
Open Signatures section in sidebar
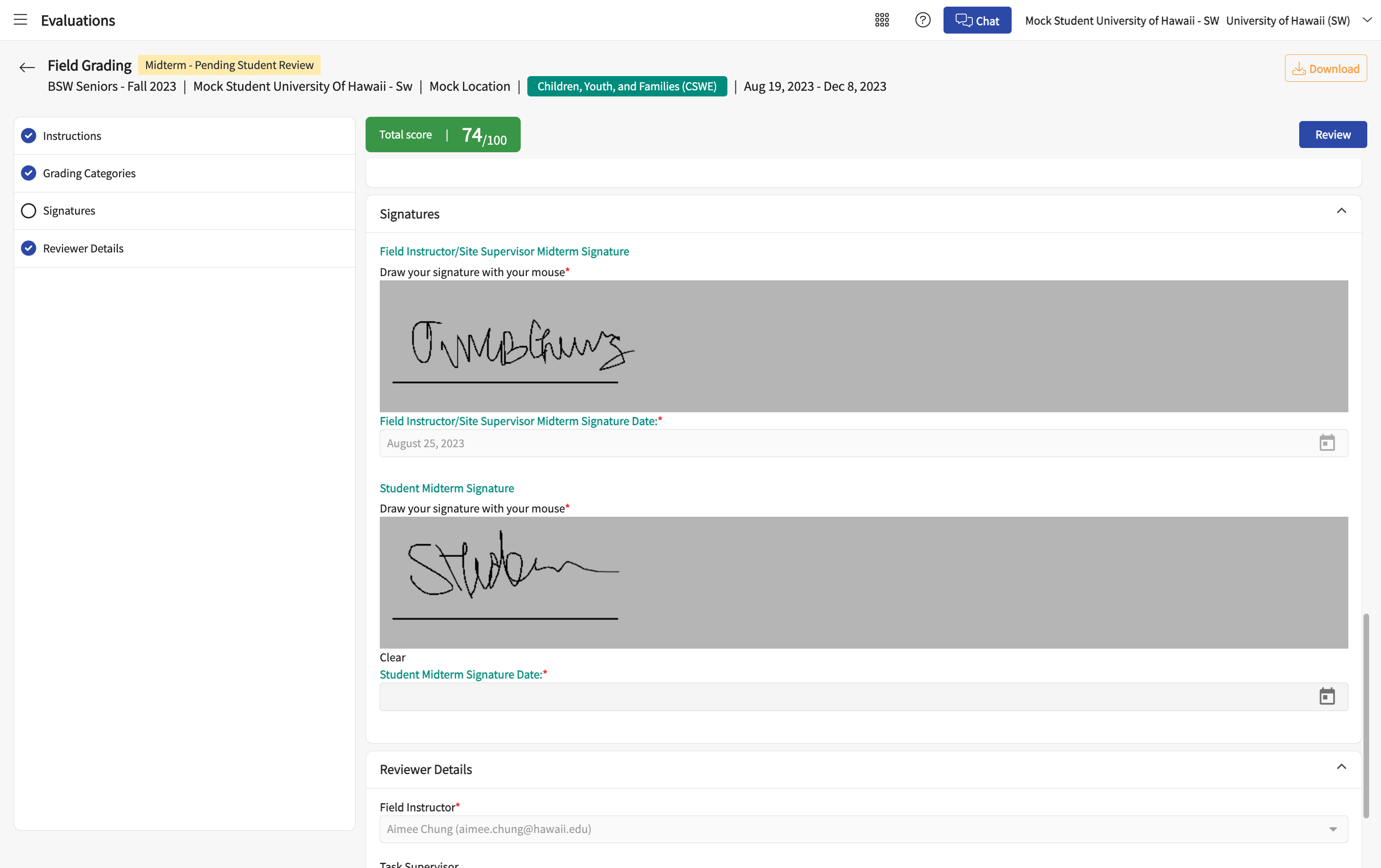(184, 211)
